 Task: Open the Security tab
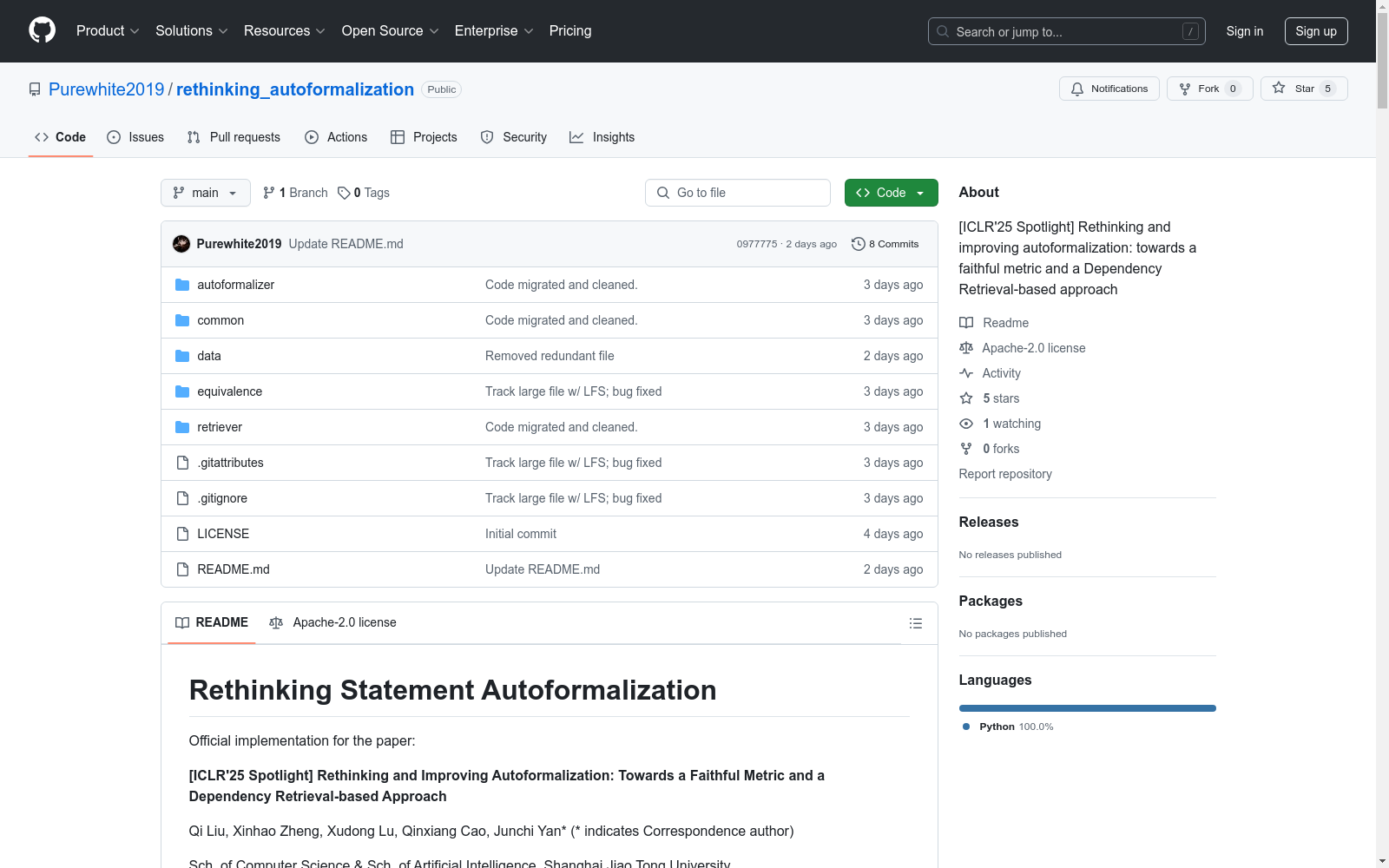point(514,137)
